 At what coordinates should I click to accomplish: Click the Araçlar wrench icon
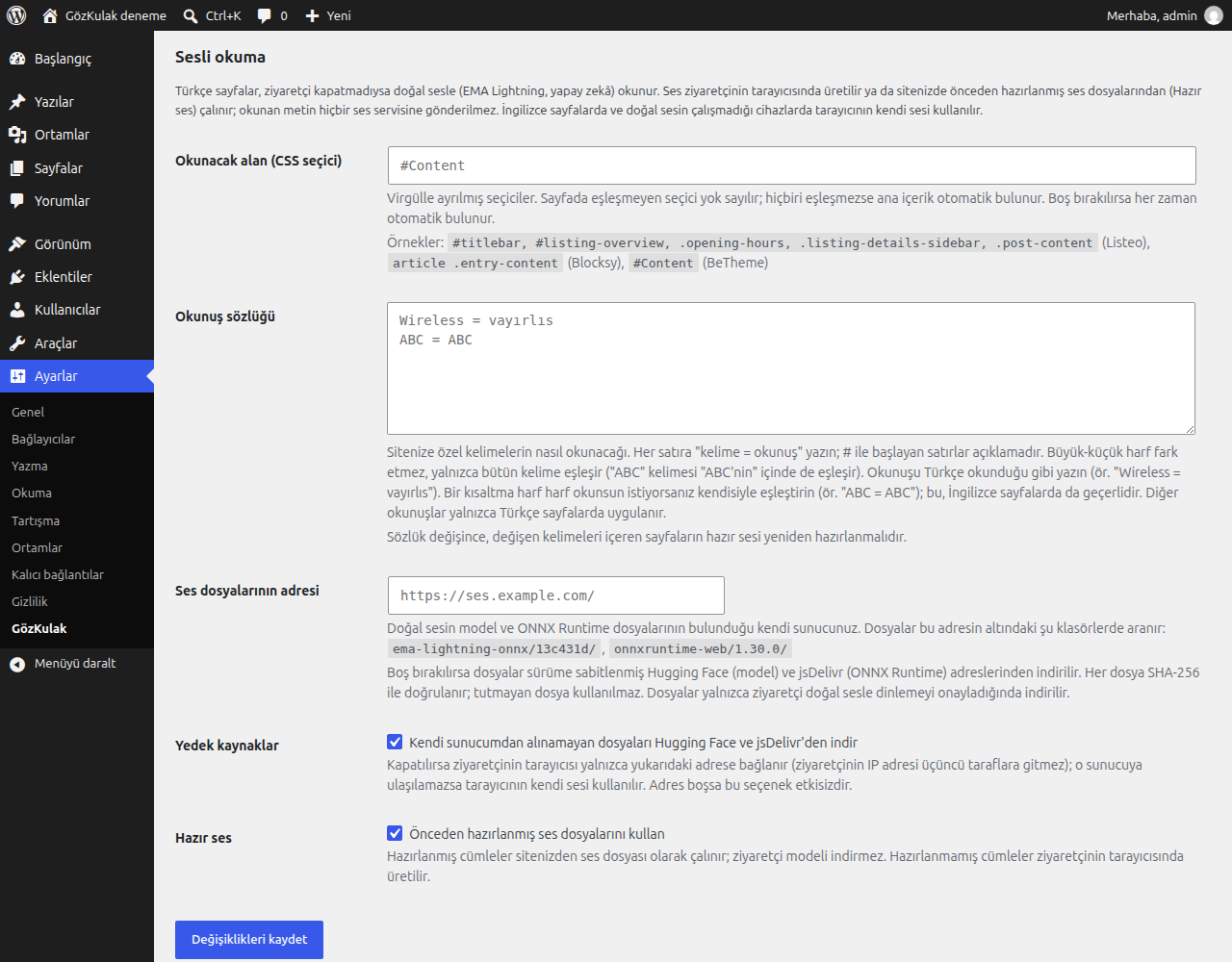point(17,343)
